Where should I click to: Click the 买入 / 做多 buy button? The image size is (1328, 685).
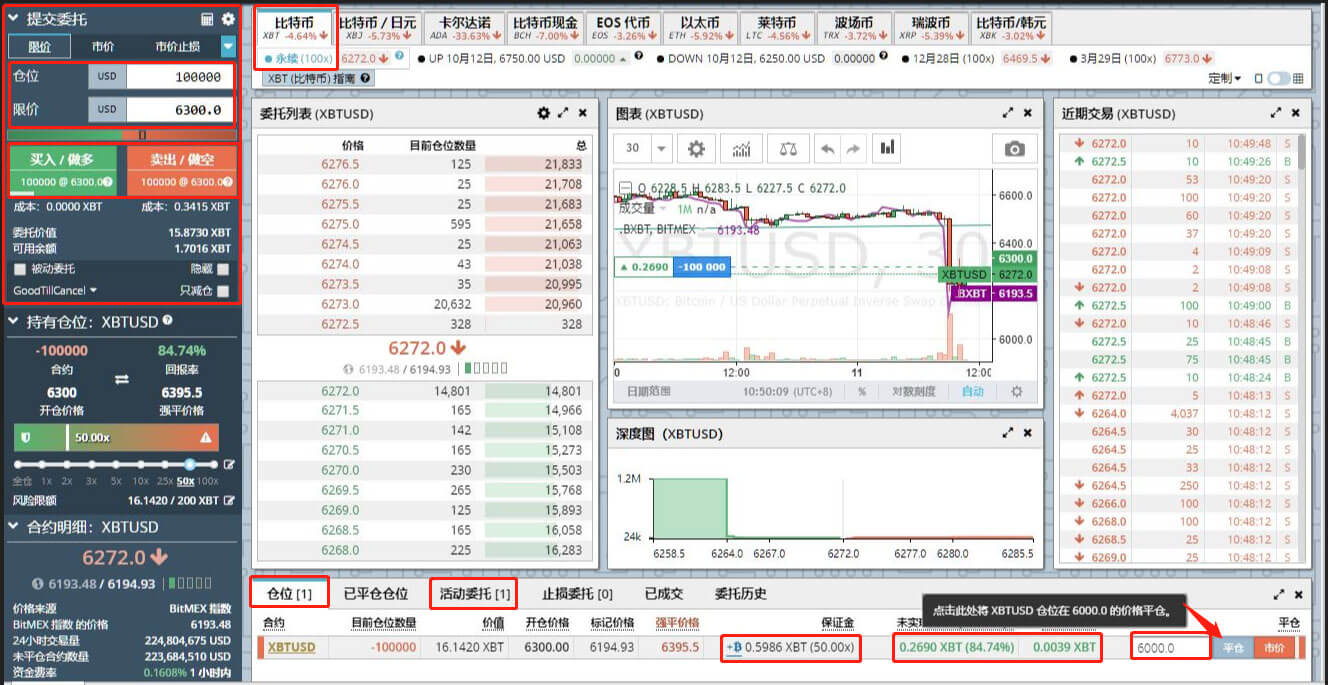(x=65, y=170)
